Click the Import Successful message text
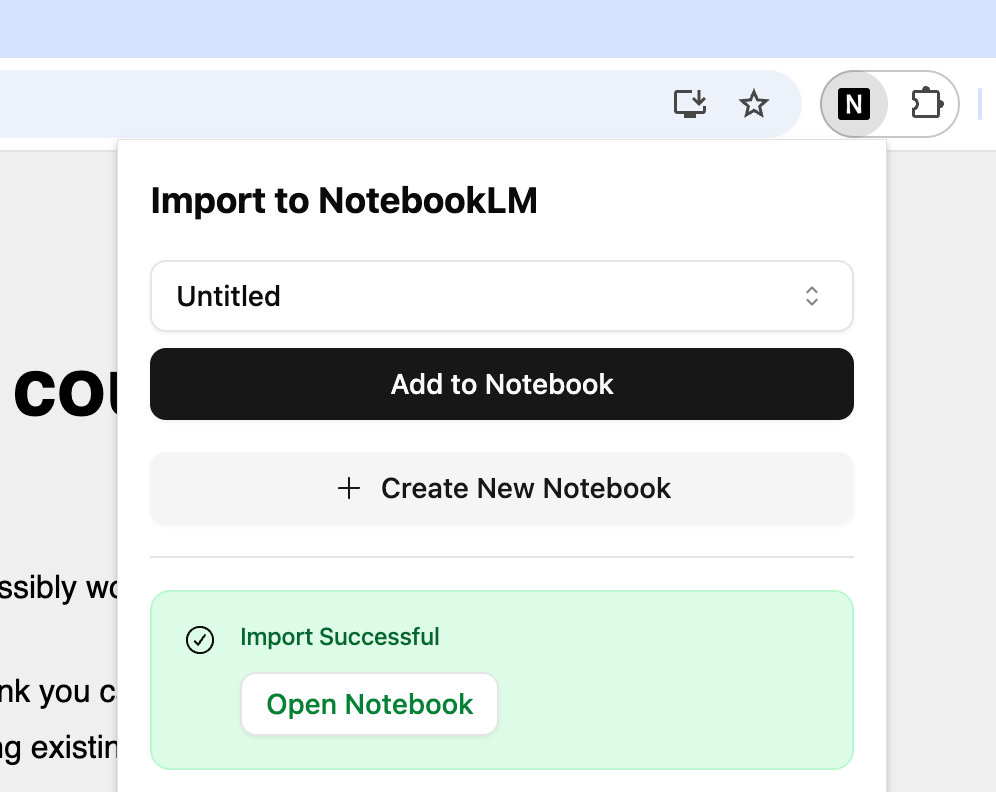This screenshot has height=792, width=996. tap(340, 636)
